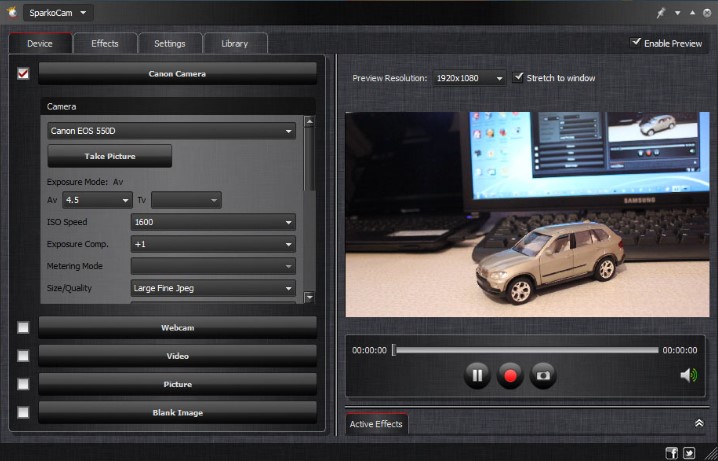Screen dimensions: 718x461
Task: Open the Canon EOS 550D camera dropdown
Action: (172, 131)
